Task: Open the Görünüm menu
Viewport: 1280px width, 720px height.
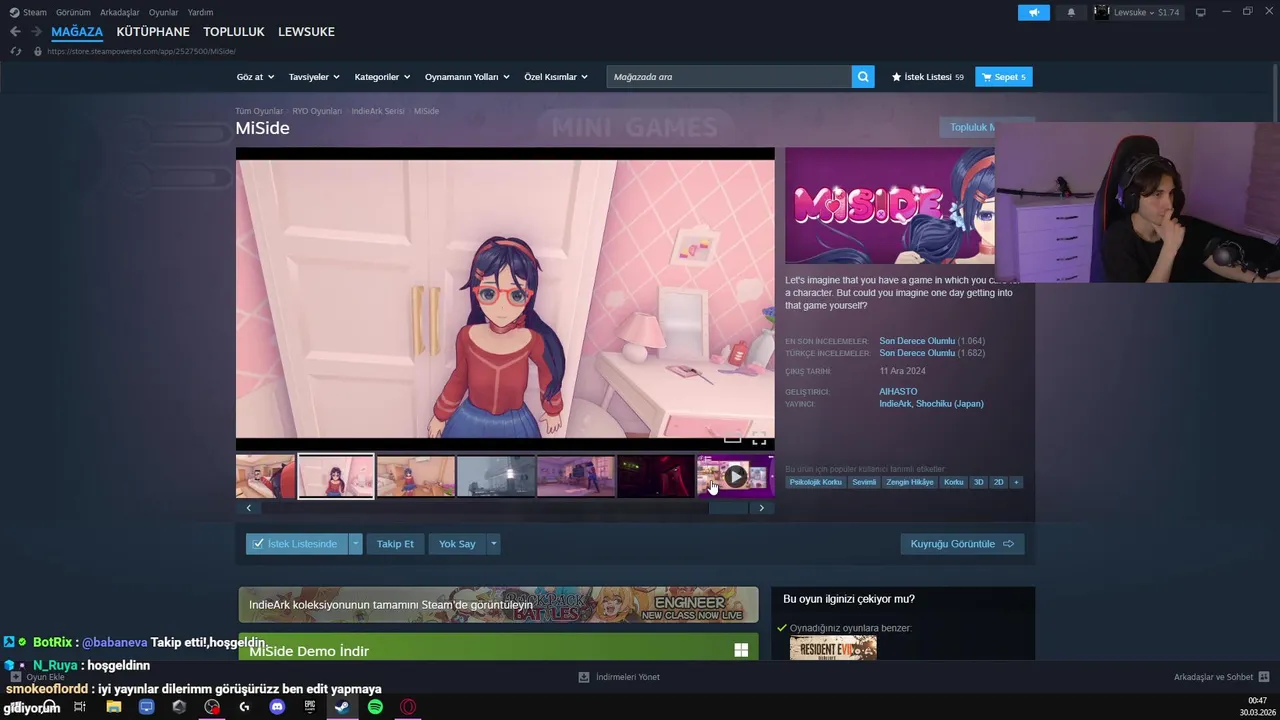Action: click(73, 12)
